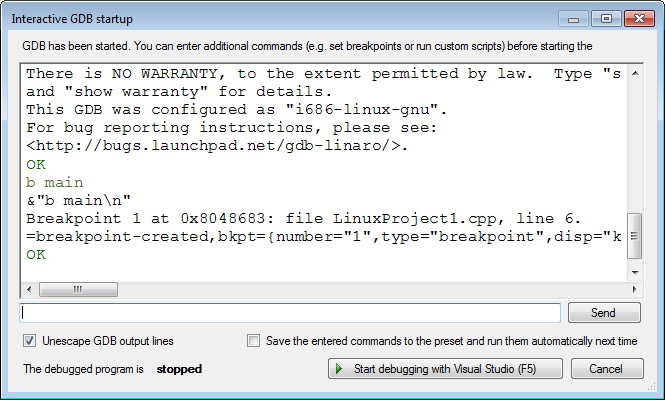Click the launchpad bugs URL line in the output

point(217,146)
